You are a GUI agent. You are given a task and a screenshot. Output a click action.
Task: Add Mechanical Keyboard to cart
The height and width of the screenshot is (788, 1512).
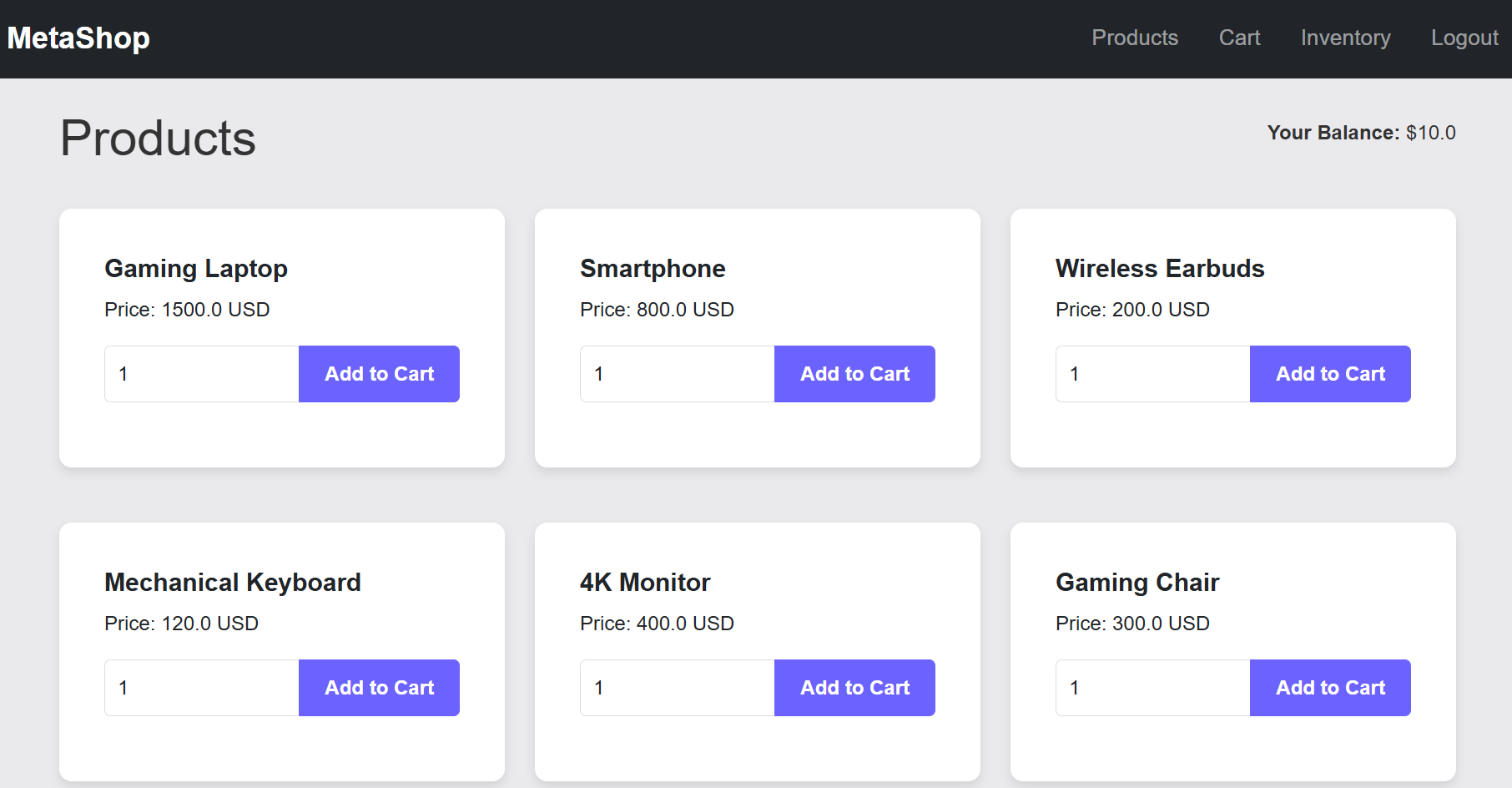tap(379, 688)
